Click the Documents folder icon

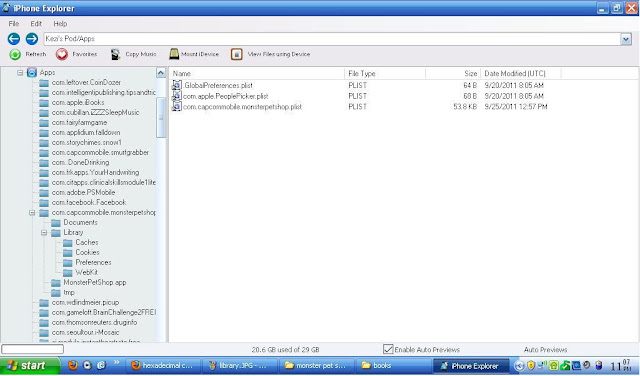56,222
